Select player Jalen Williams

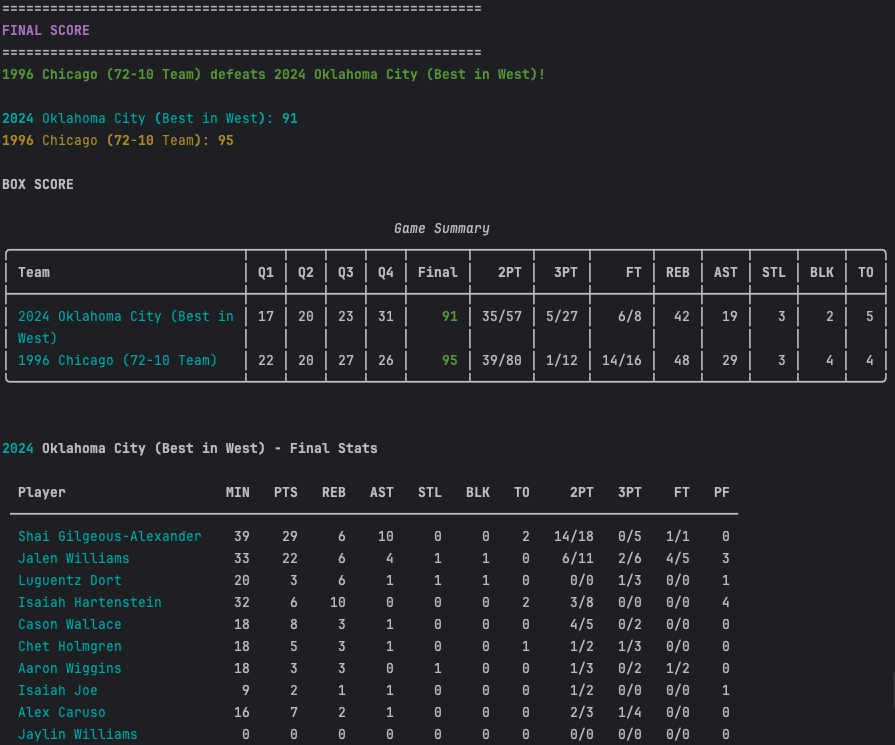[x=74, y=559]
